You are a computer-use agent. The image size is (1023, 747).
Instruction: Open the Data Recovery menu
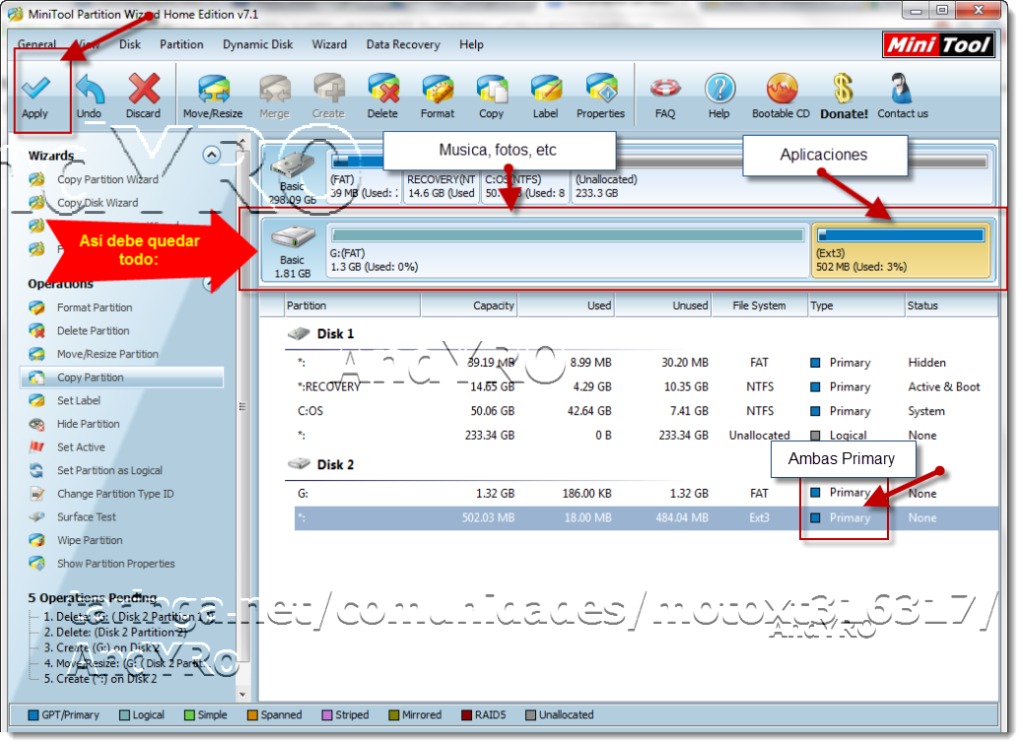click(403, 44)
